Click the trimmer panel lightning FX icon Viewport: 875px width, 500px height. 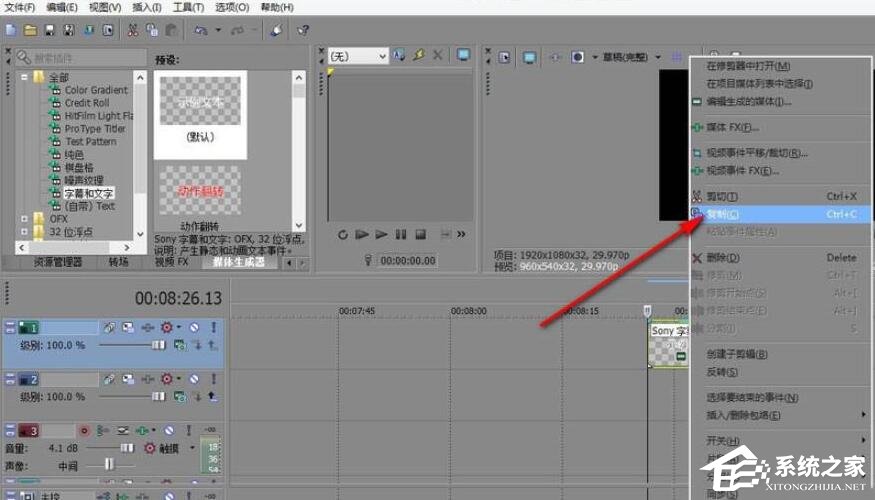[x=419, y=55]
